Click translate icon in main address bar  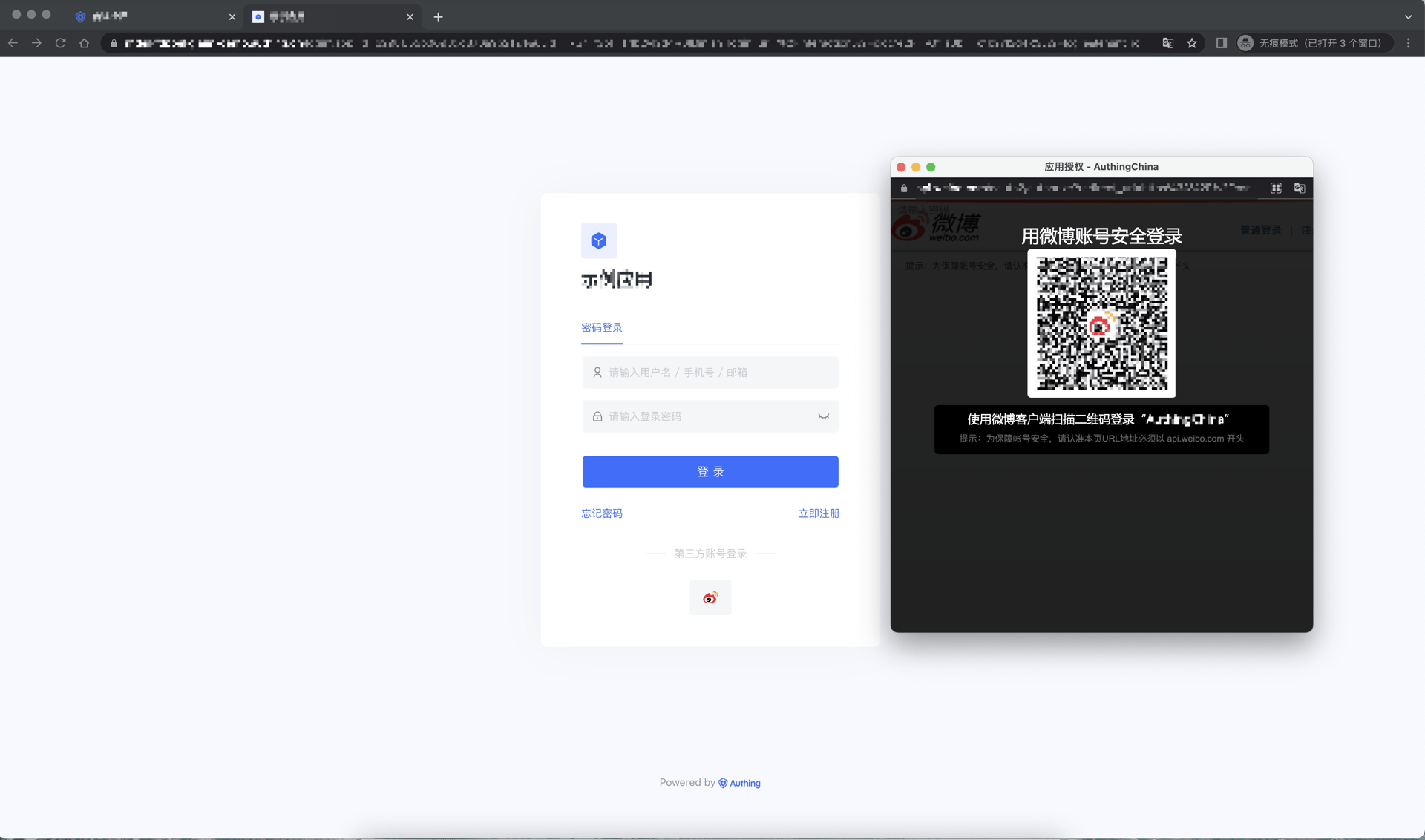coord(1167,43)
